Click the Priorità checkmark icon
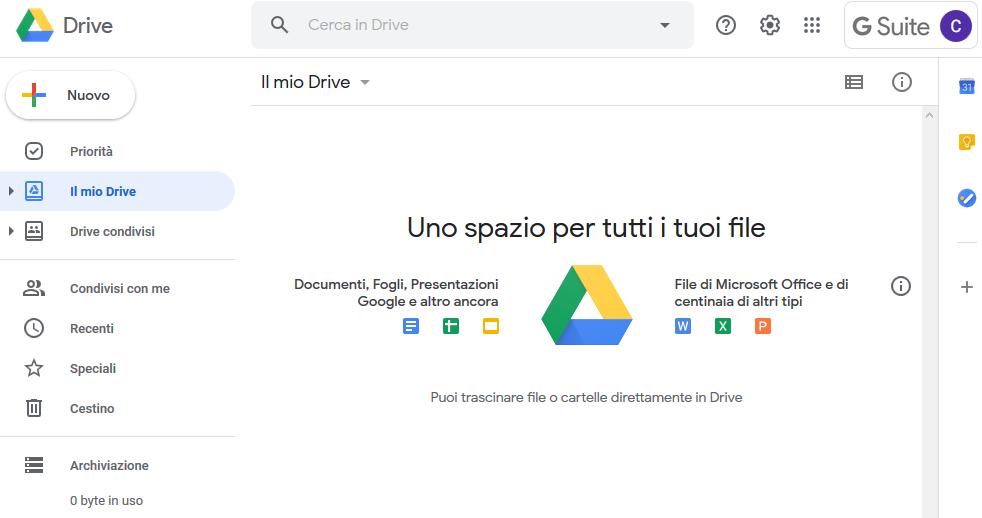Image resolution: width=982 pixels, height=518 pixels. [x=34, y=151]
